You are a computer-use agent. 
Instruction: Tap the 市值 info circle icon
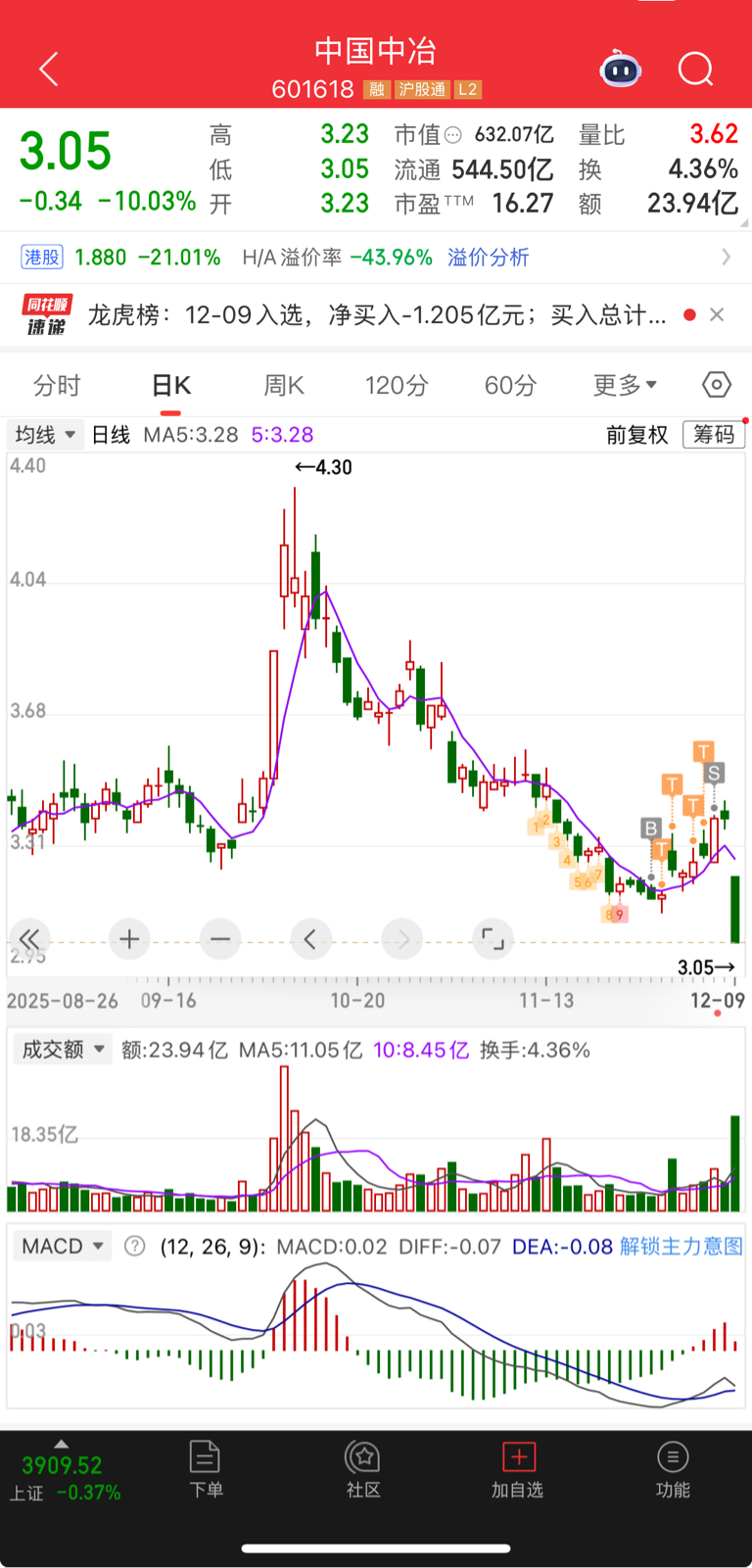coord(452,135)
